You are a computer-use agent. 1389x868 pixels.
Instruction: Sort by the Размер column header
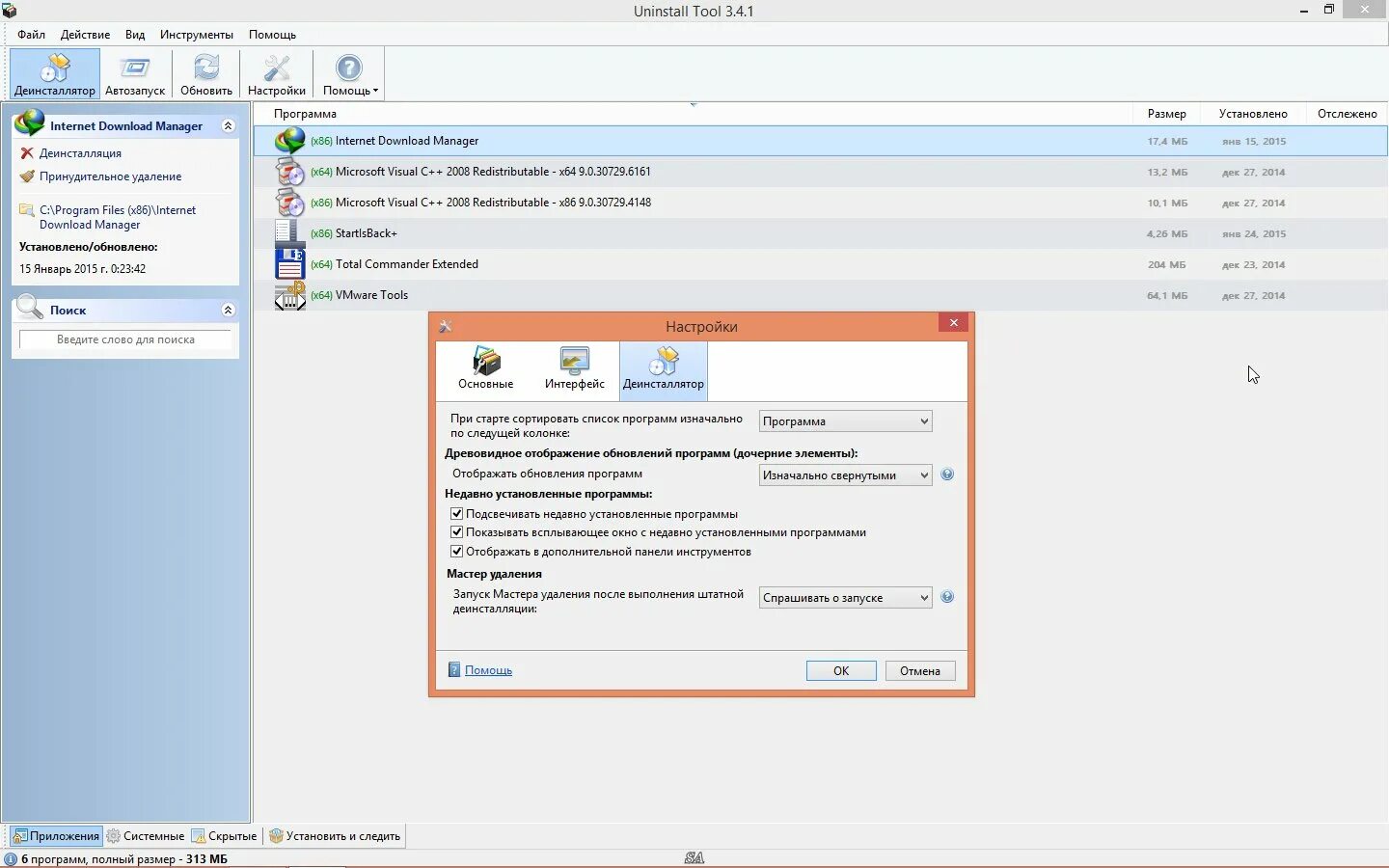1166,114
